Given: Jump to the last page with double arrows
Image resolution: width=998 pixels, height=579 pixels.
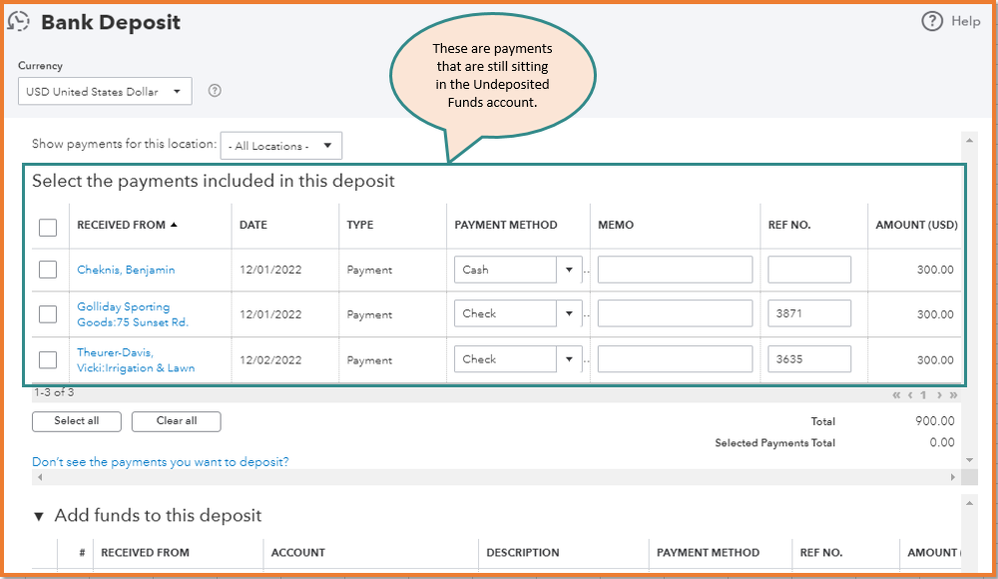Looking at the screenshot, I should click(952, 394).
